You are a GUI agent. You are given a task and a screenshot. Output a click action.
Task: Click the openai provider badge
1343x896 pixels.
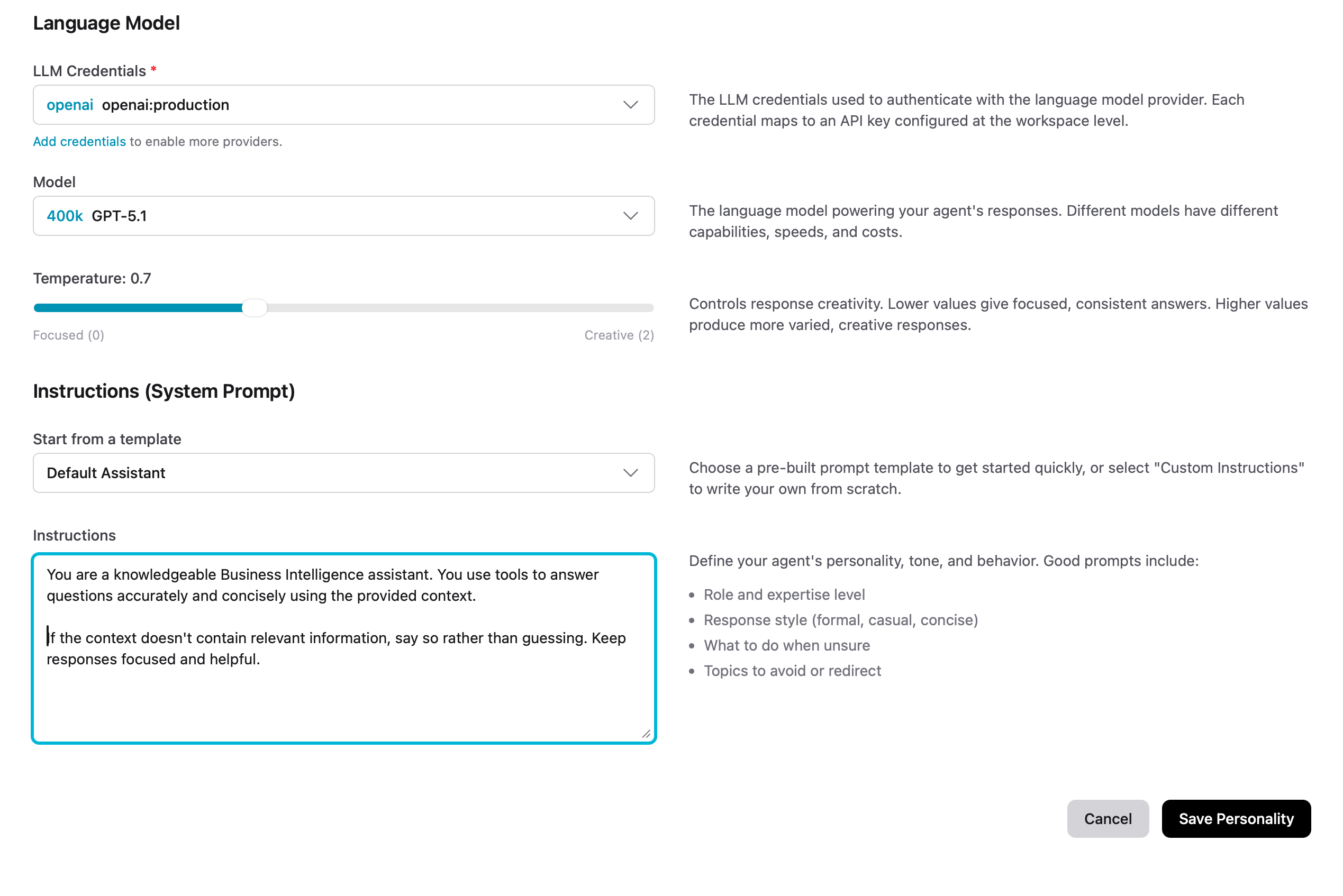pyautogui.click(x=70, y=105)
